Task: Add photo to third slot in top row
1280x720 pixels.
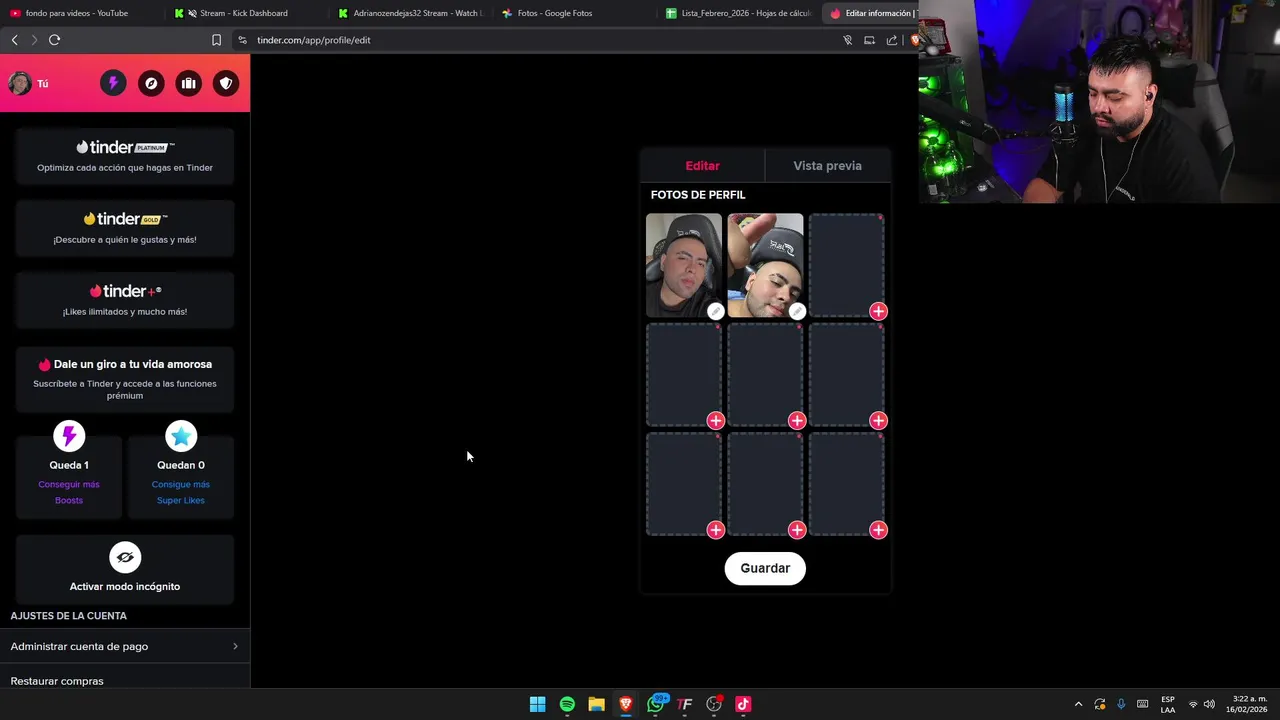Action: tap(878, 311)
